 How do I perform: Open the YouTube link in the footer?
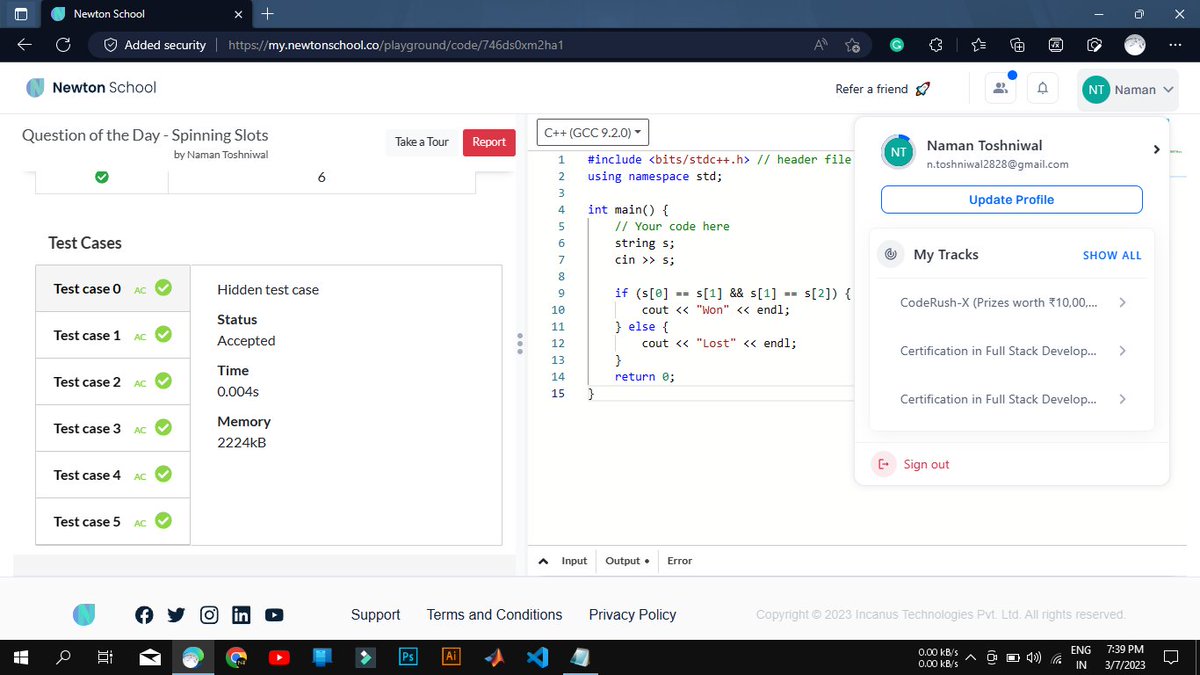[274, 615]
